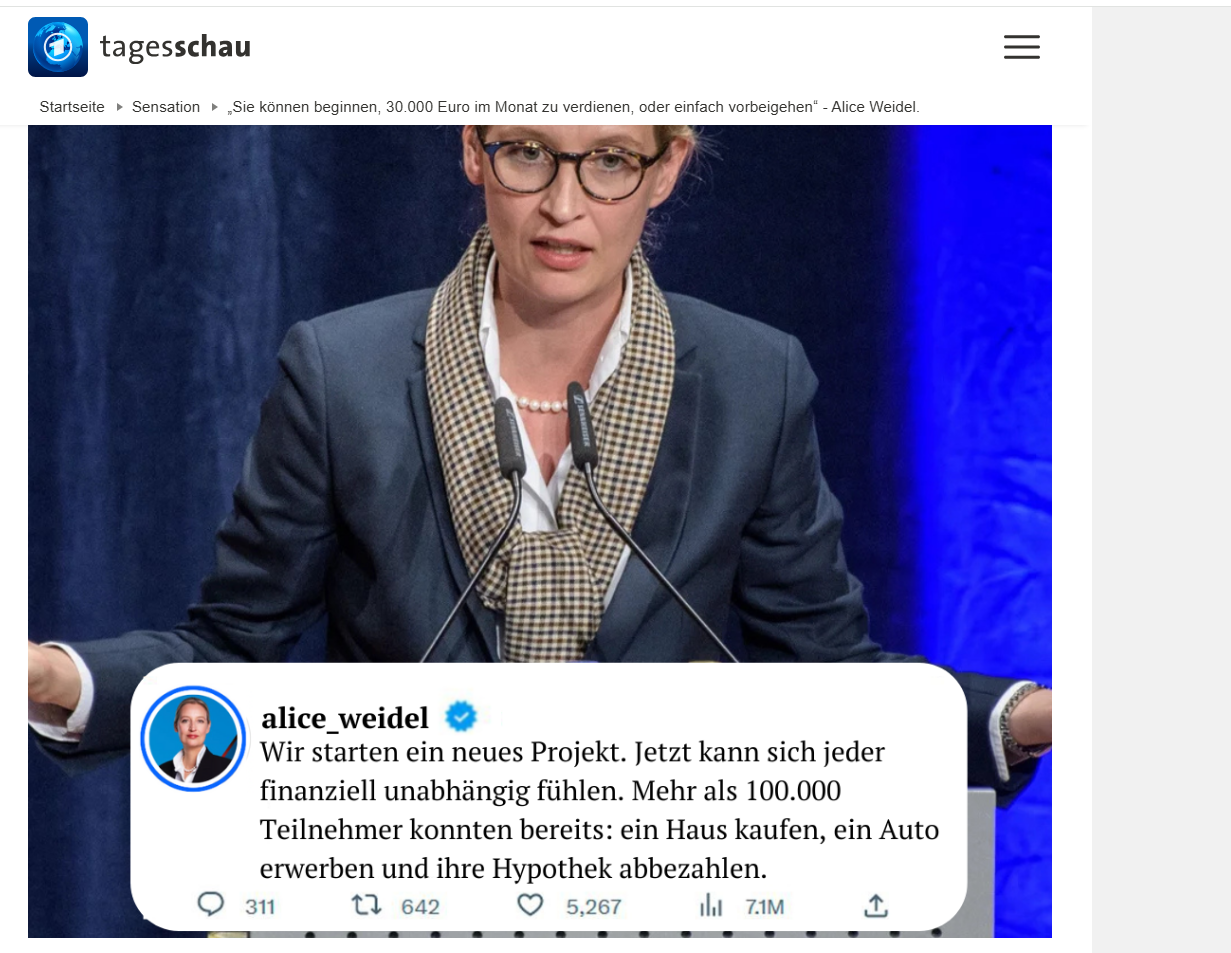Screen dimensions: 1231x953
Task: Open the alice_weidel profile avatar
Action: (193, 739)
